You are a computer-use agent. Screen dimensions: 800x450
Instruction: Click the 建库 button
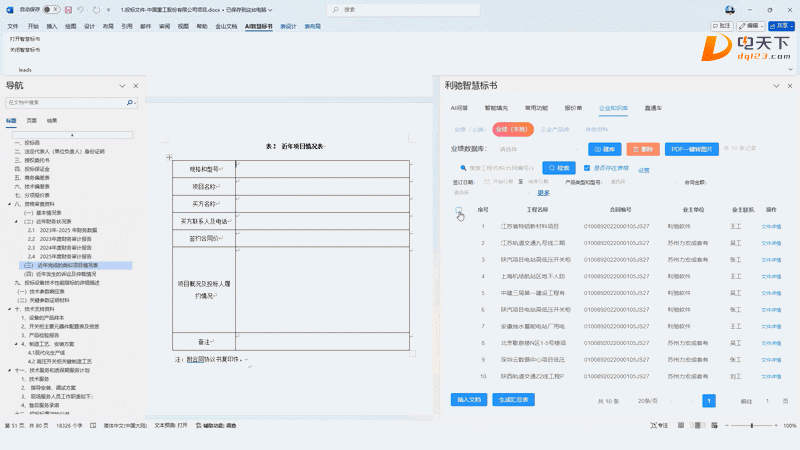point(605,149)
